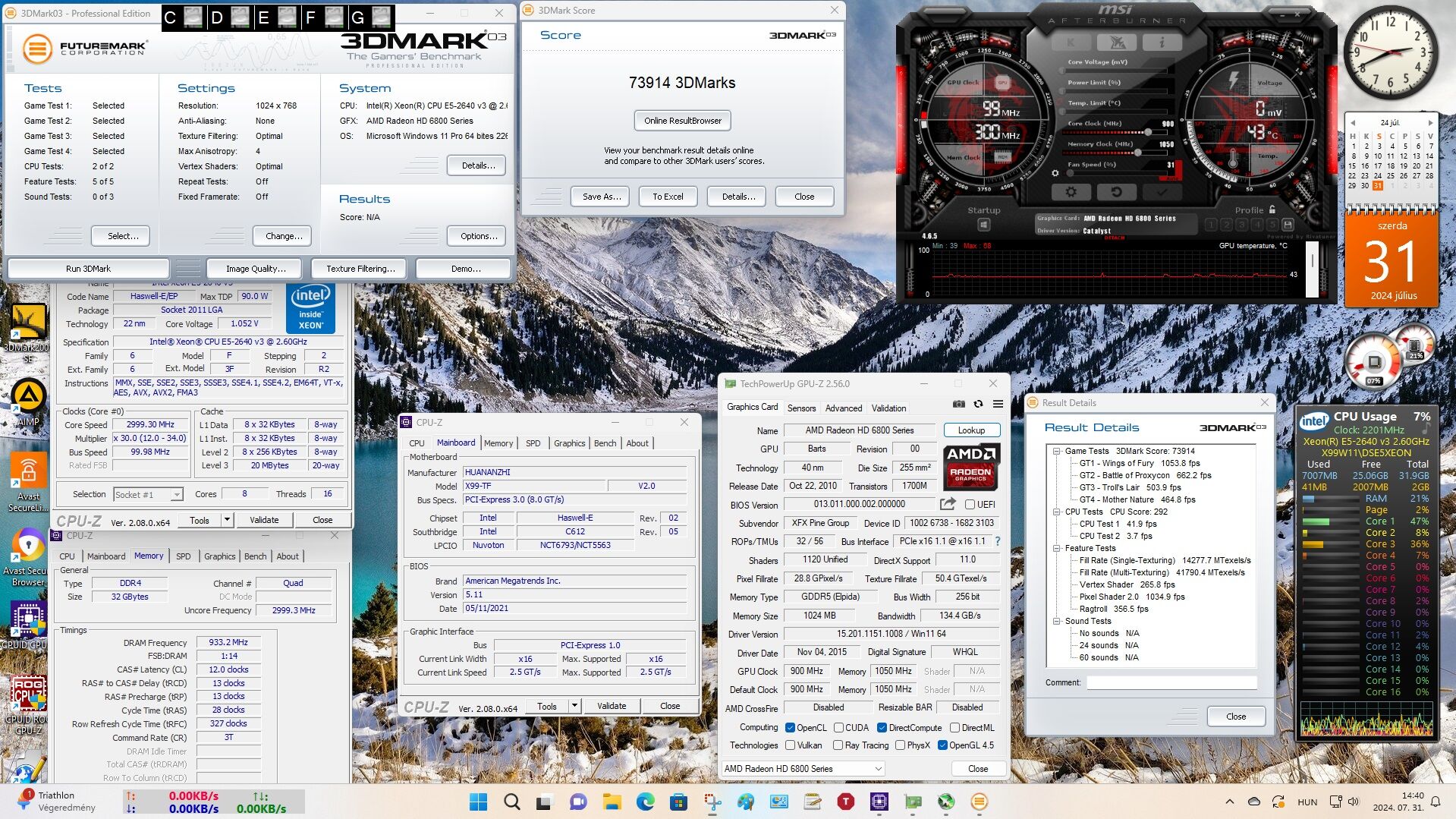Toggle UEFI checkbox in GPU-Z
1456x819 pixels.
tap(970, 505)
